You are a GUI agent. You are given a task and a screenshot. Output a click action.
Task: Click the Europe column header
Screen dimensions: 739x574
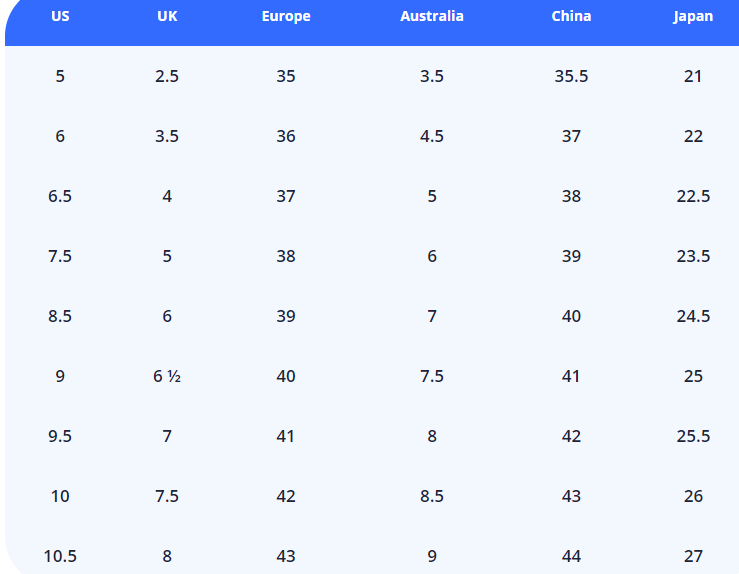point(286,16)
